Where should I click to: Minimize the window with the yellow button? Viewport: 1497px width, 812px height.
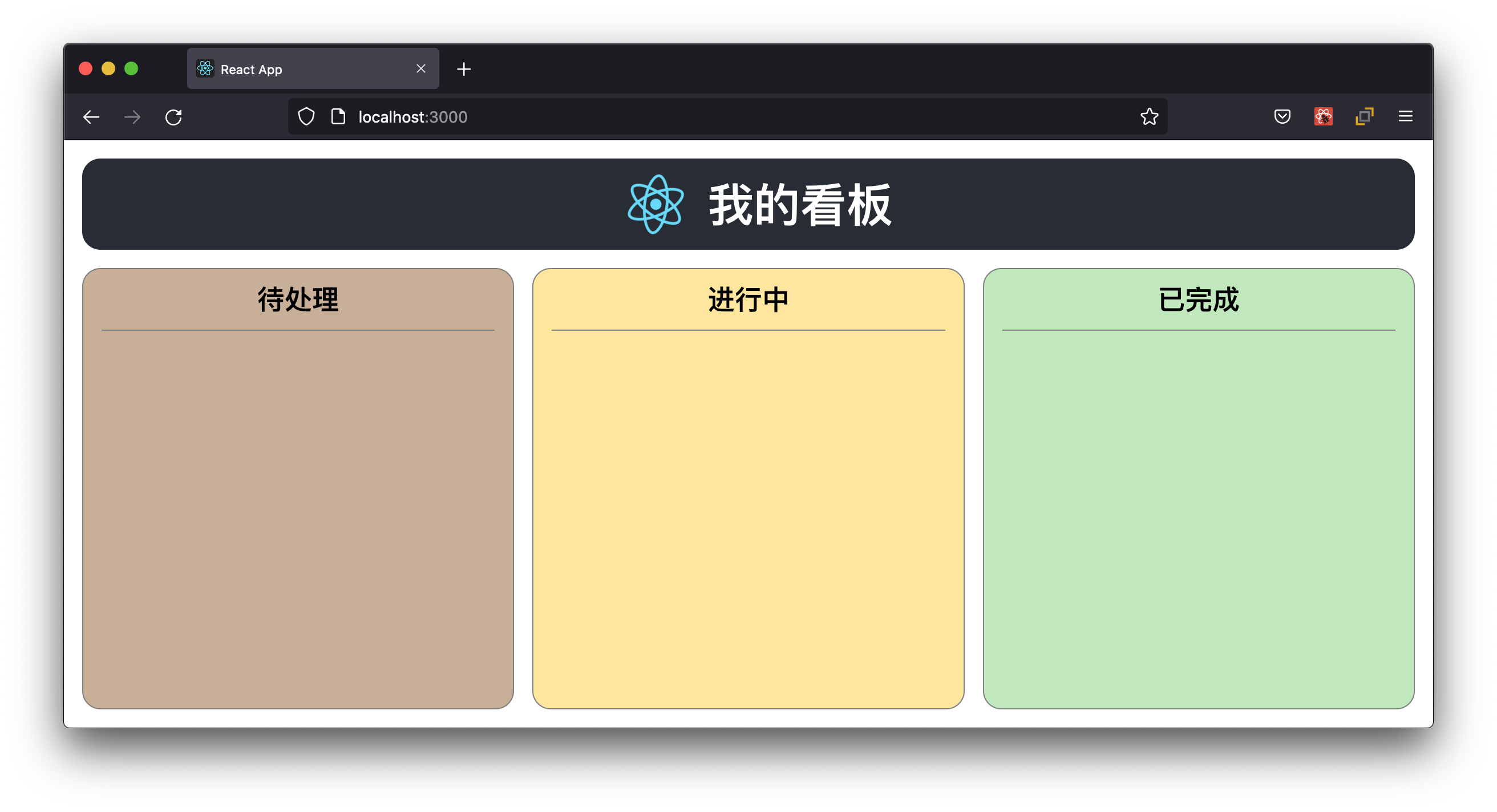[x=108, y=68]
